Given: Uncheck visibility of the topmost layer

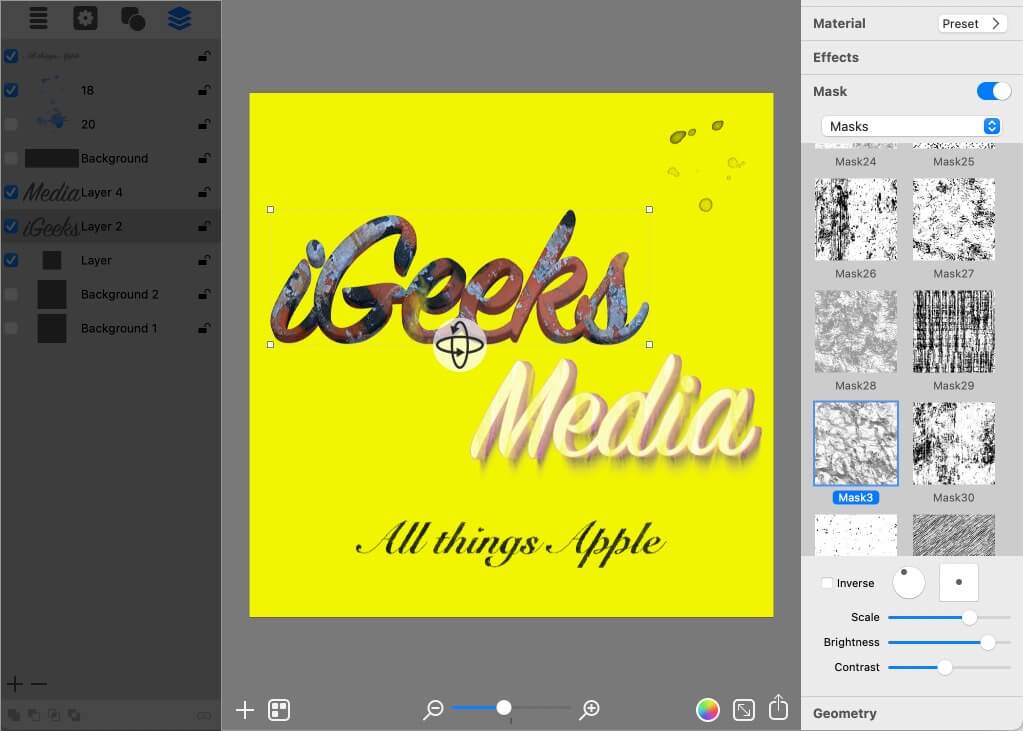Looking at the screenshot, I should [11, 56].
